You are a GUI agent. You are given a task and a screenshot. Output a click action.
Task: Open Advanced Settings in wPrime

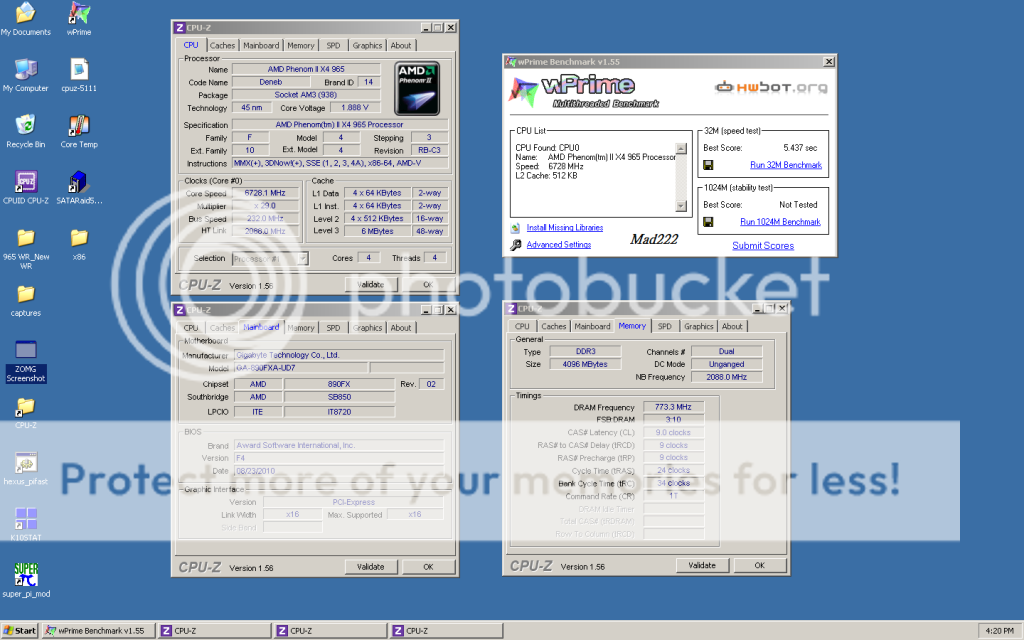pos(558,245)
